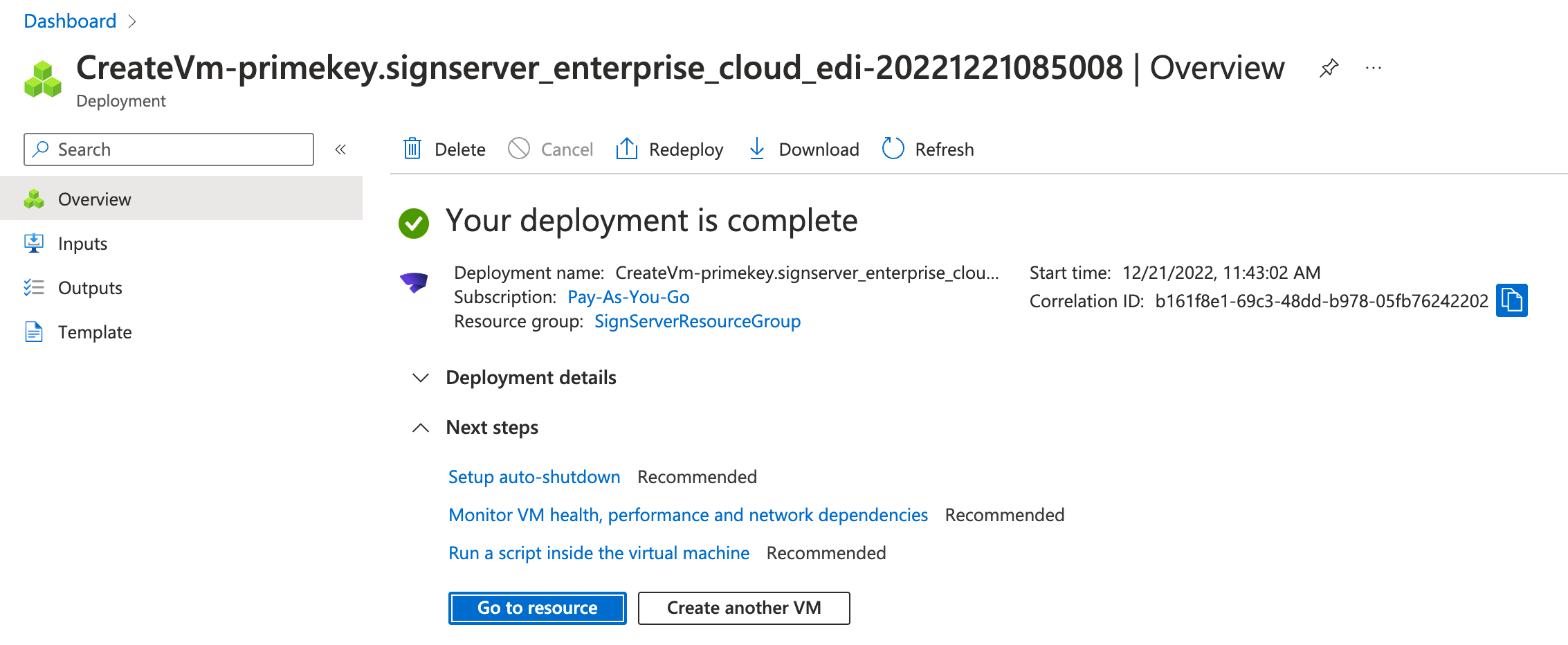Copy the Correlation ID to clipboard
The height and width of the screenshot is (645, 1568).
tap(1511, 300)
